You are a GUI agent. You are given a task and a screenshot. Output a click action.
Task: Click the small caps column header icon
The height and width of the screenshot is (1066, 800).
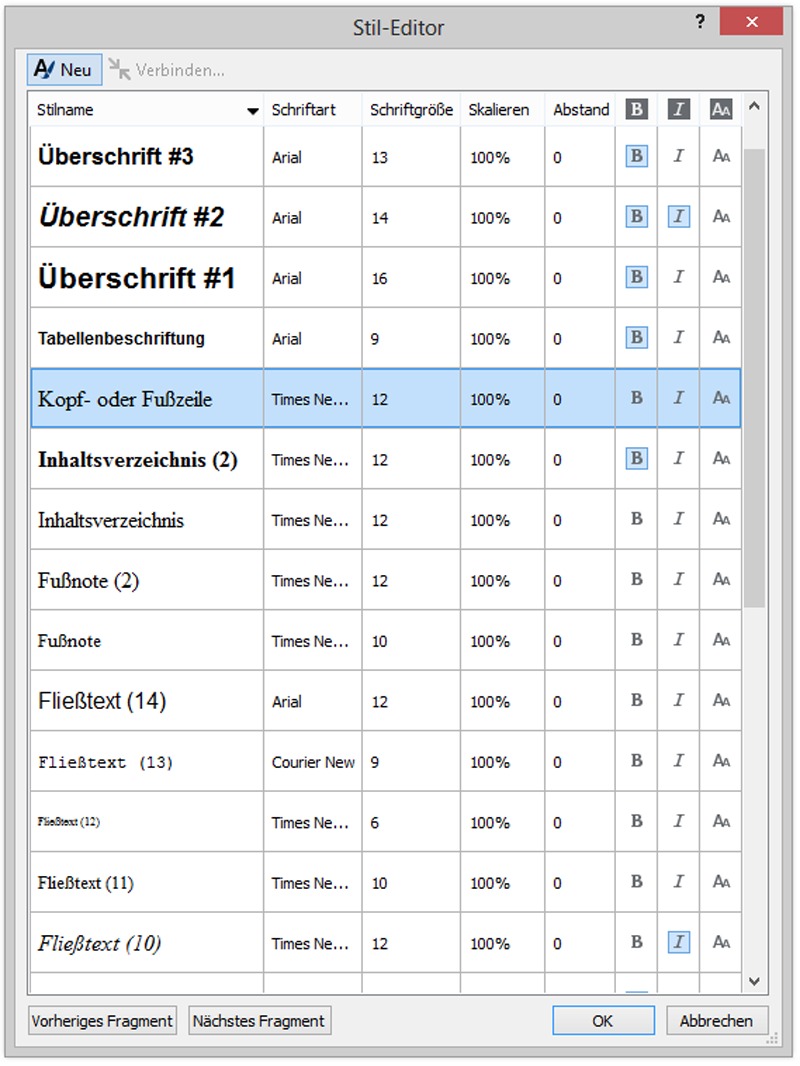[721, 110]
